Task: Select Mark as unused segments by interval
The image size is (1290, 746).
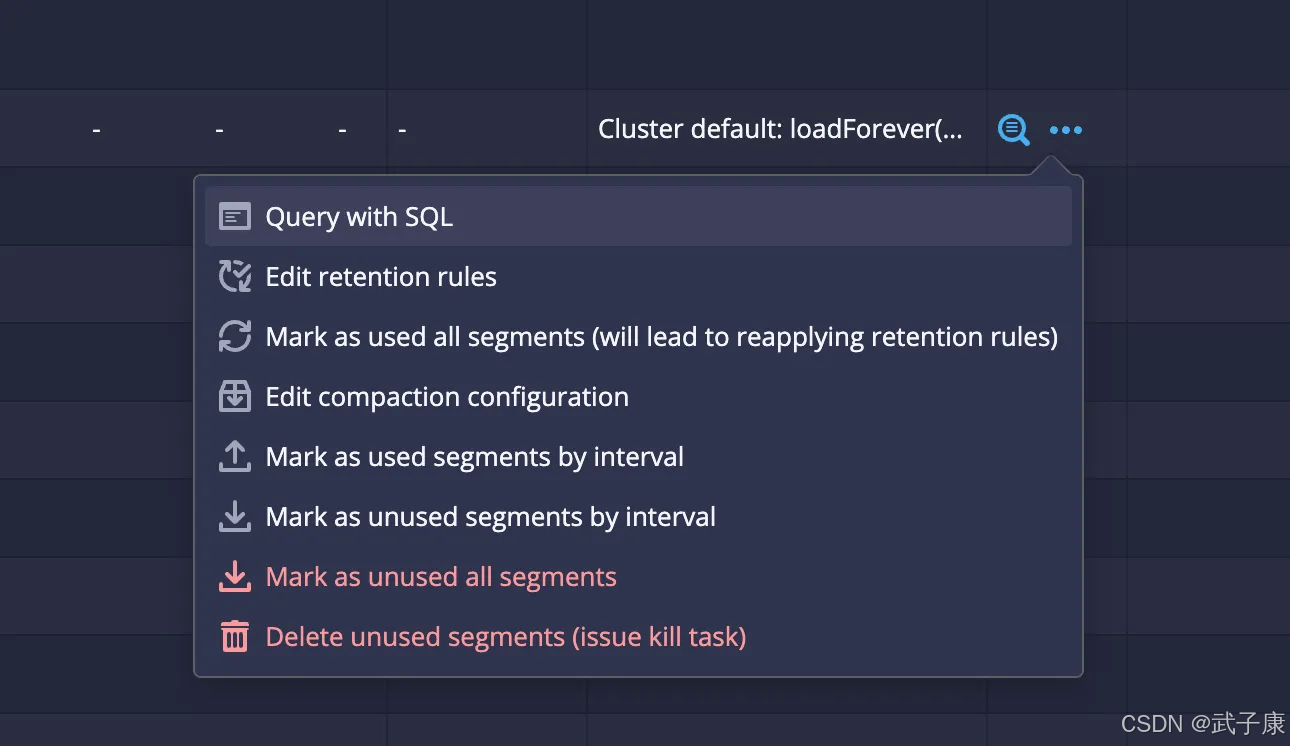Action: point(490,517)
